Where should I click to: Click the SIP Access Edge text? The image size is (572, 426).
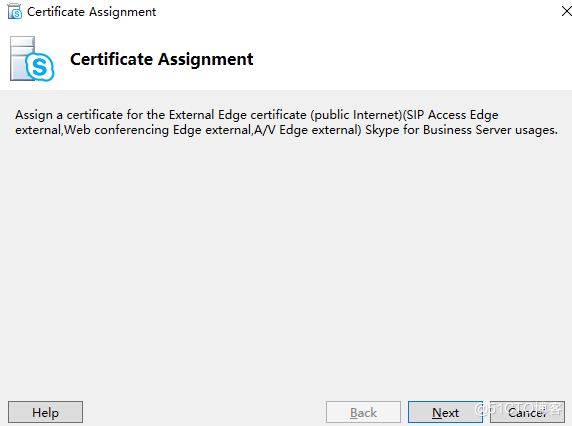(x=452, y=115)
